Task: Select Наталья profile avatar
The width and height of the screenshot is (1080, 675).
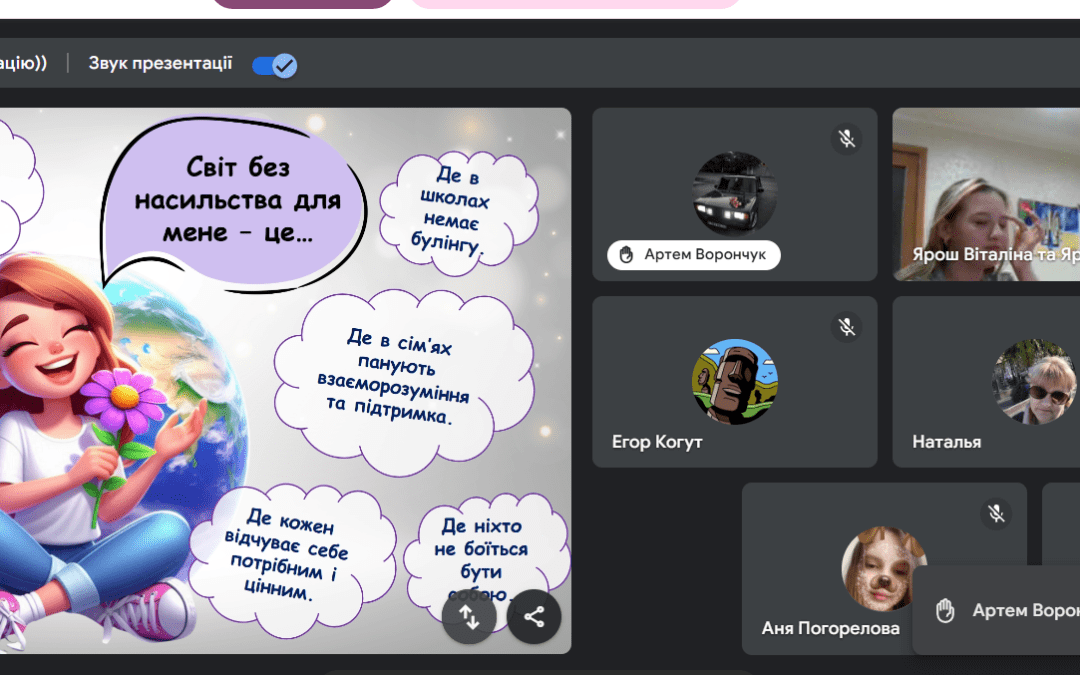Action: 1034,382
